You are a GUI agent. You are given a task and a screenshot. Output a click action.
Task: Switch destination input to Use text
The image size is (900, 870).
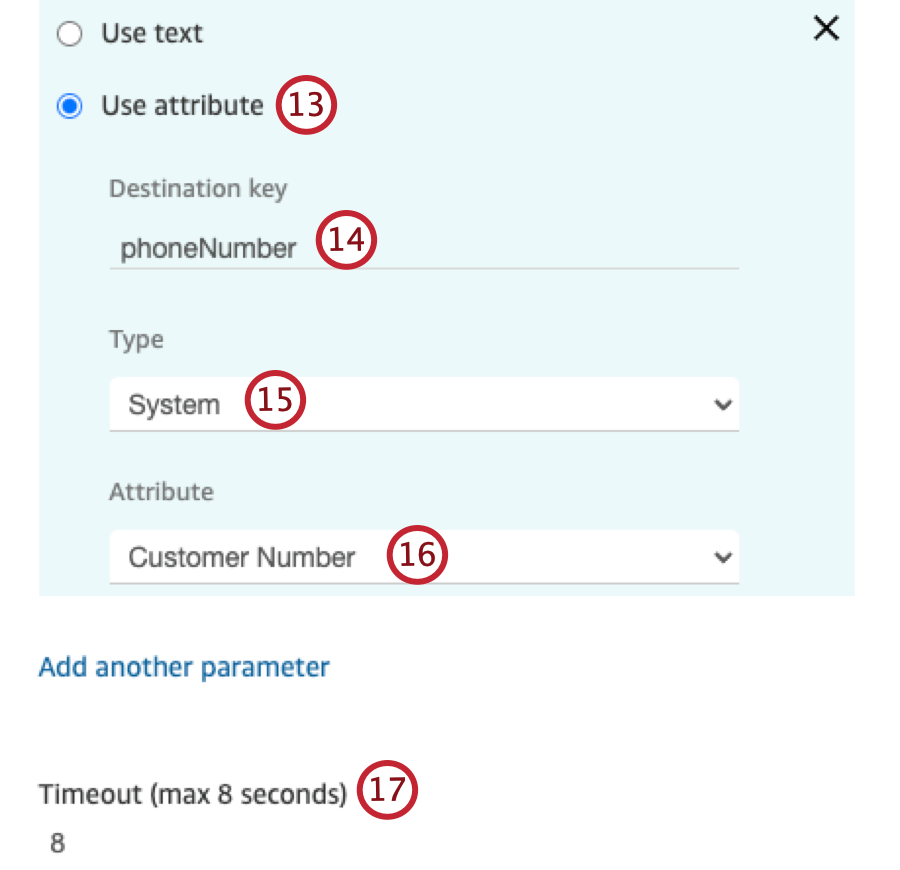(69, 33)
